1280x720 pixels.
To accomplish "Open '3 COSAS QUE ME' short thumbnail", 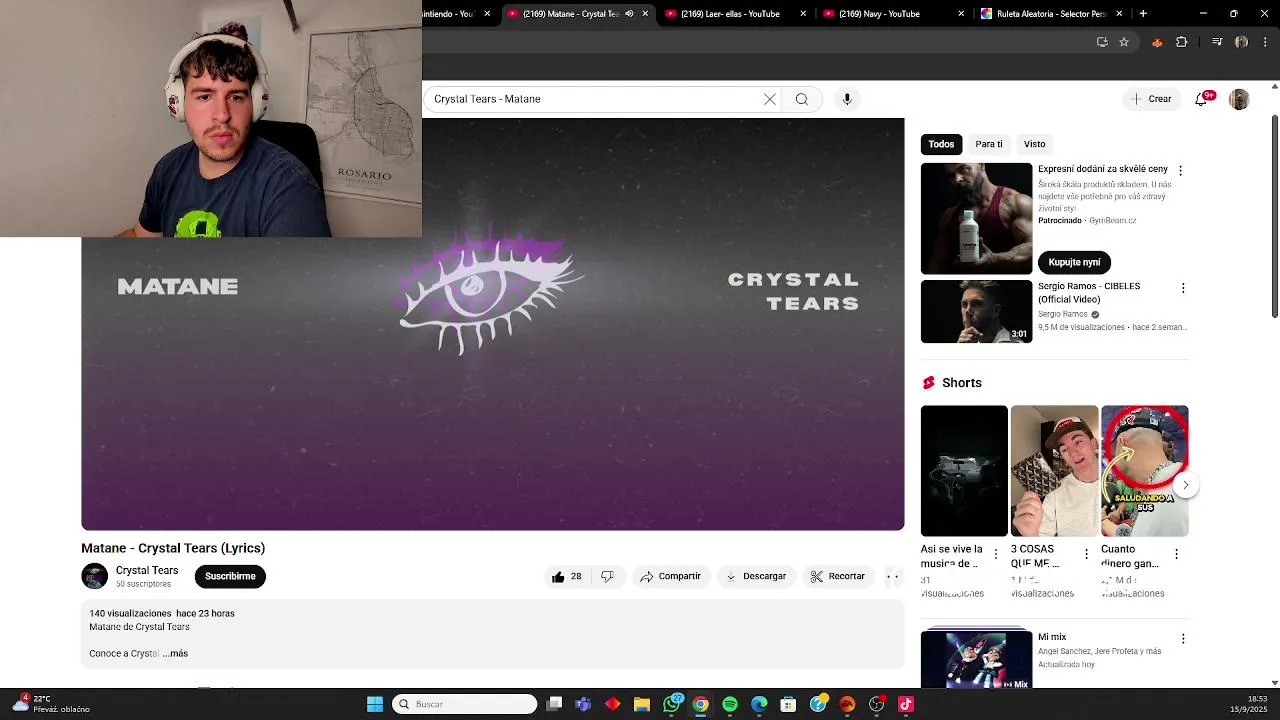I will (1054, 470).
